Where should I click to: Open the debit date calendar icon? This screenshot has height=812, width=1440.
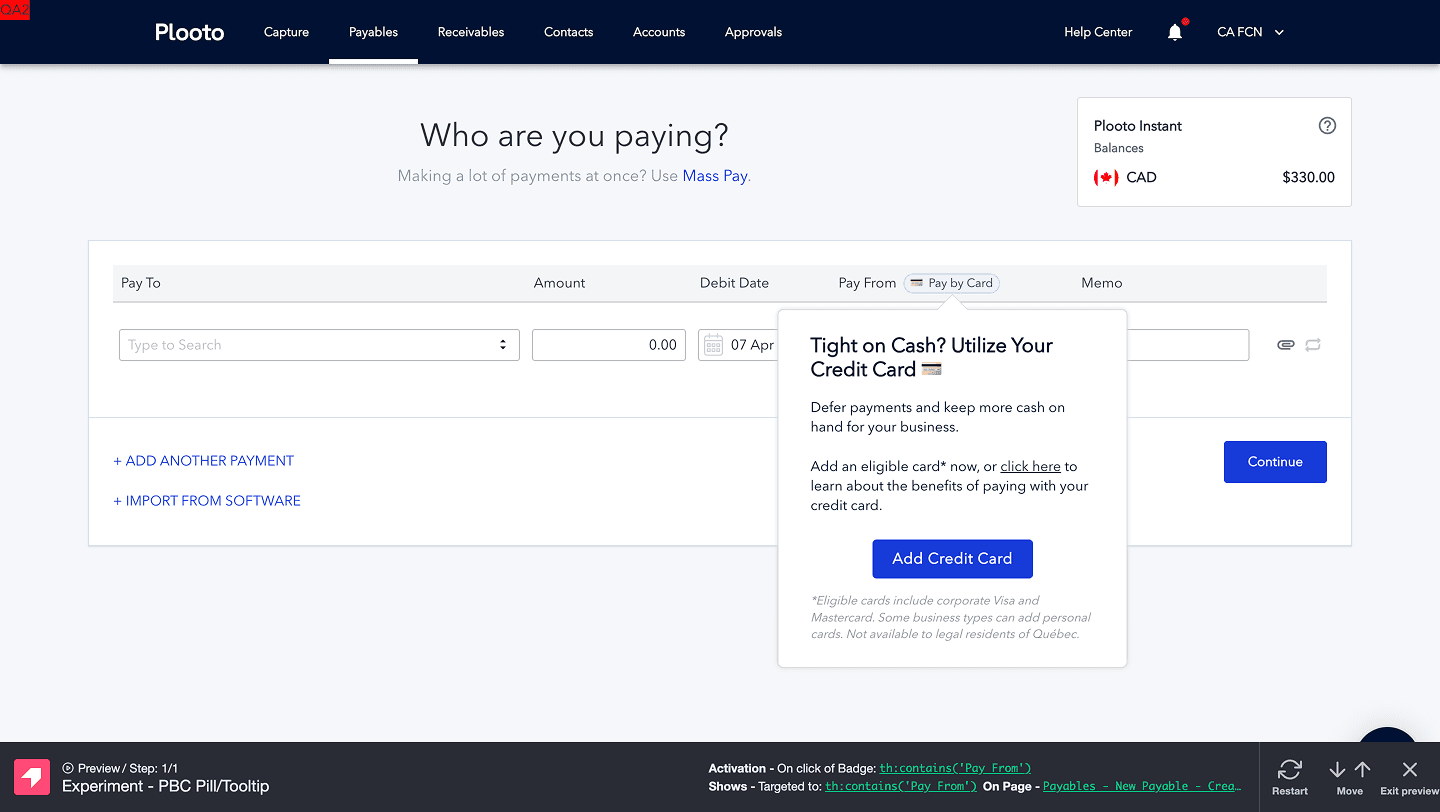(x=713, y=345)
